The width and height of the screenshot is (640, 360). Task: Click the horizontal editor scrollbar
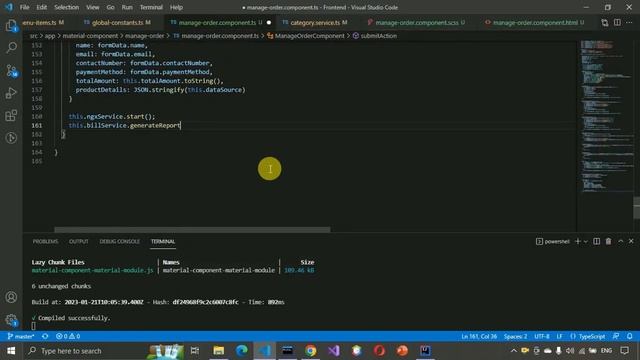click(192, 229)
